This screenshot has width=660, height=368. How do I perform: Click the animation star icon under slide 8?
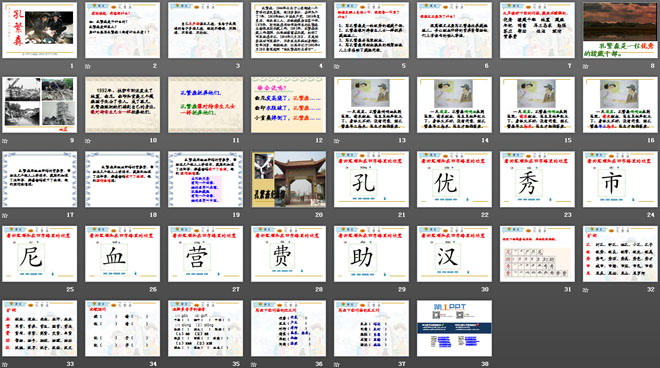(585, 66)
